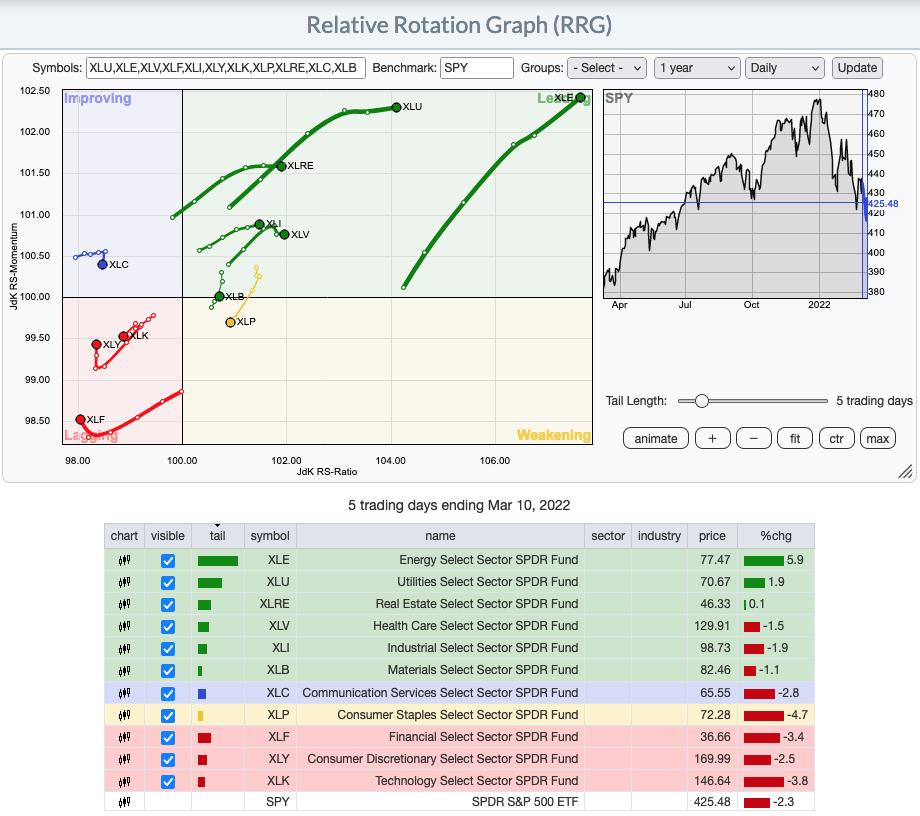This screenshot has width=920, height=816.
Task: Sort table by symbol column header
Action: 270,536
